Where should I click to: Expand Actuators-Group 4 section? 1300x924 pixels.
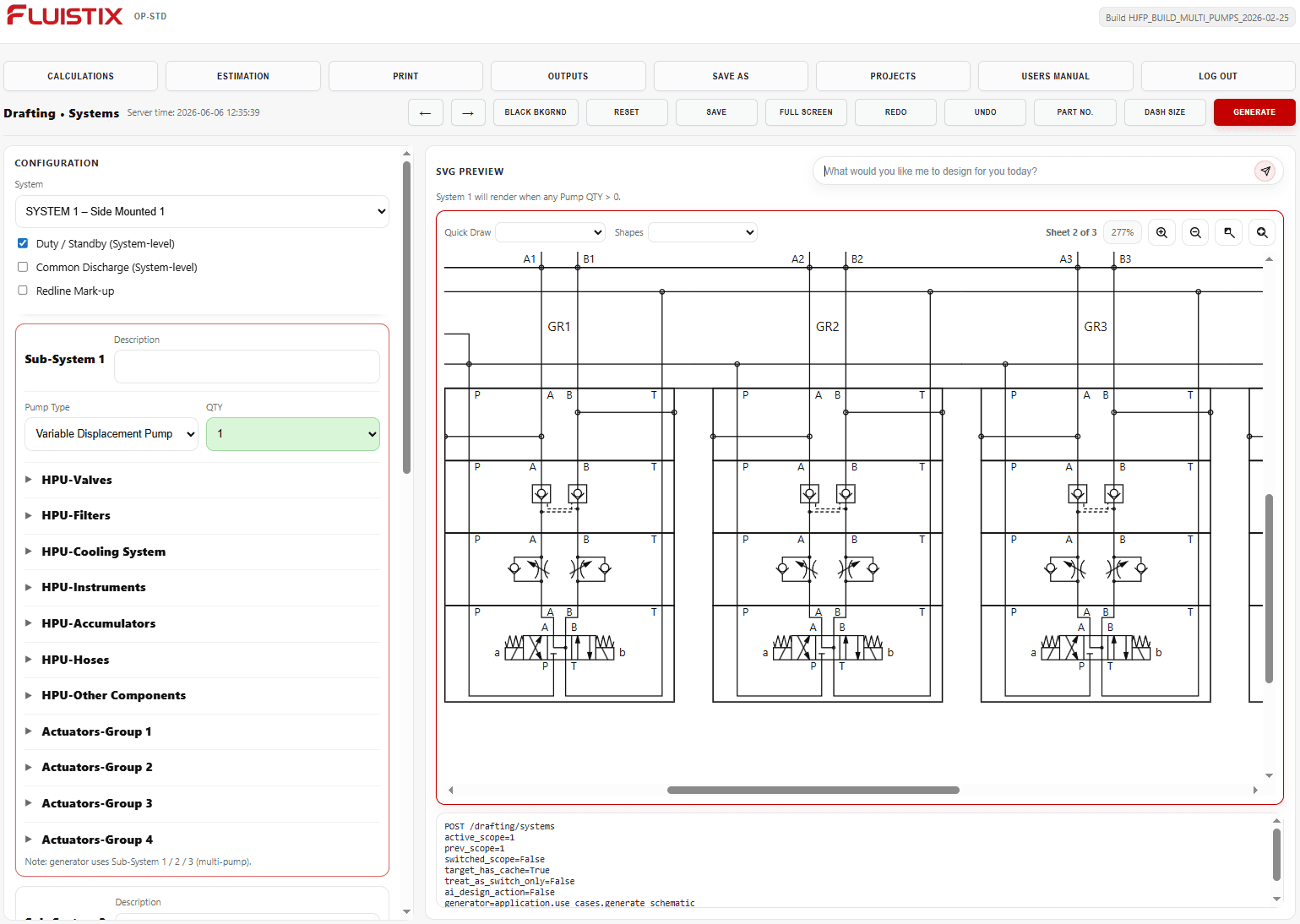203,840
